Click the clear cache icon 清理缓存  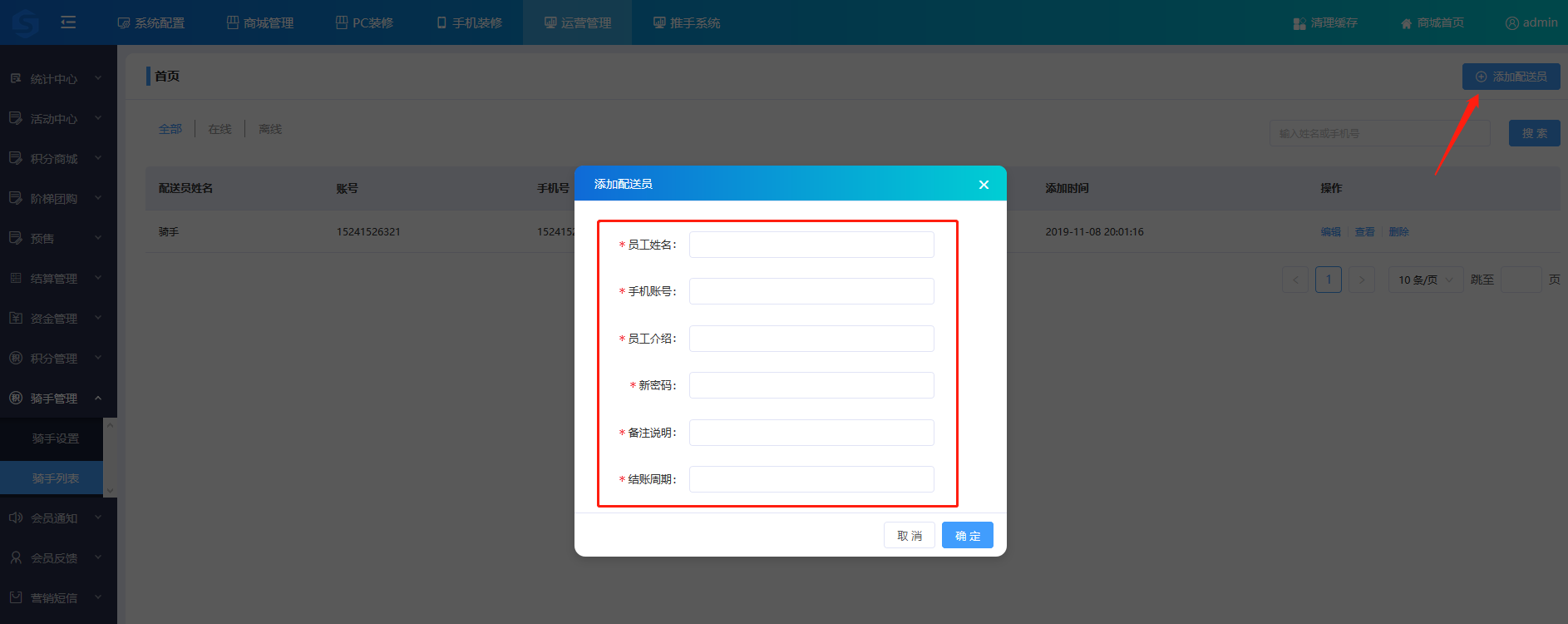point(1299,23)
